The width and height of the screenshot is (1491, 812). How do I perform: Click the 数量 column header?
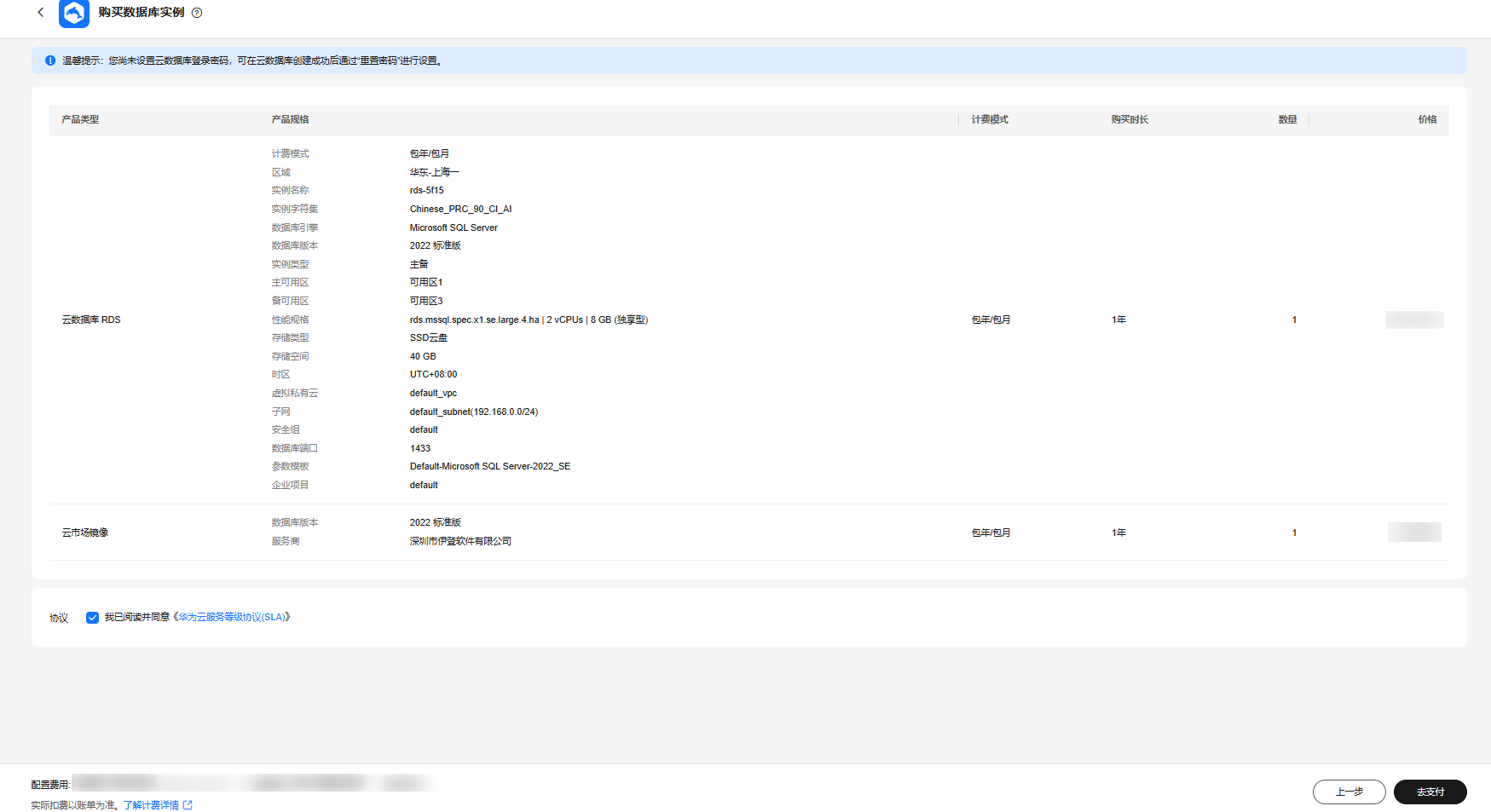click(1287, 119)
